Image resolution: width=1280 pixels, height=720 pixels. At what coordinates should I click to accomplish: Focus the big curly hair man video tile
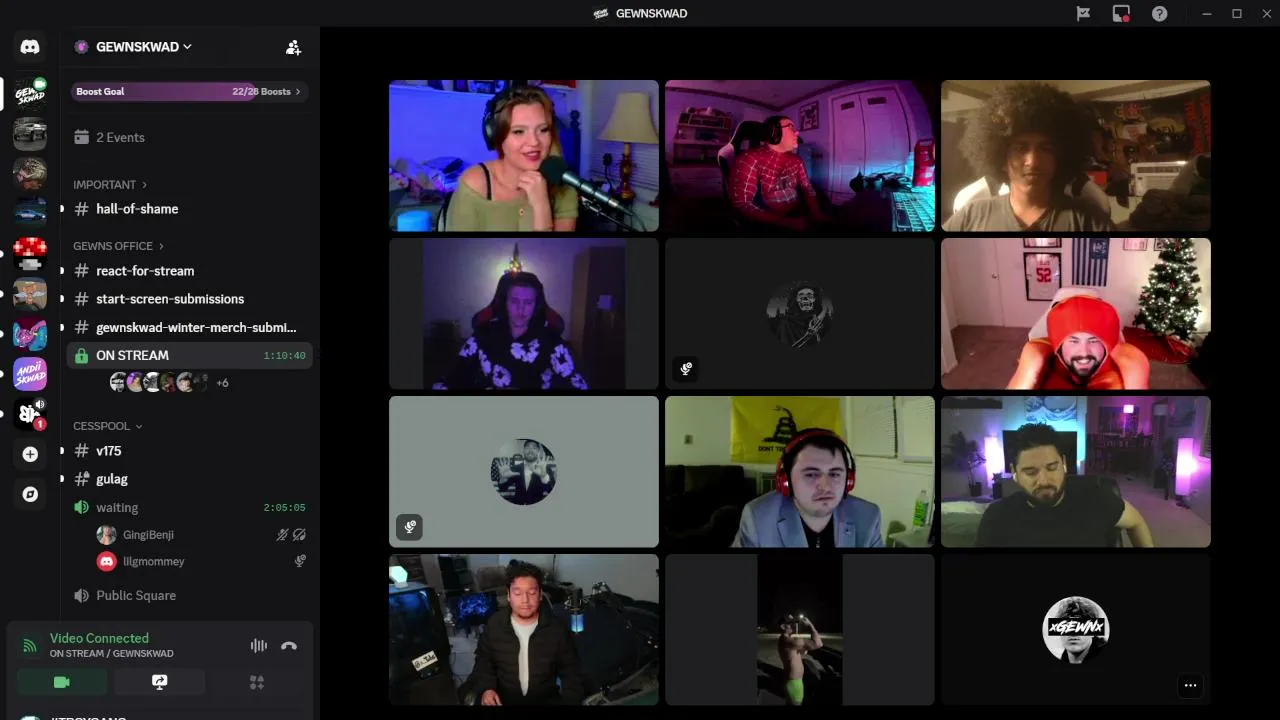[1076, 156]
